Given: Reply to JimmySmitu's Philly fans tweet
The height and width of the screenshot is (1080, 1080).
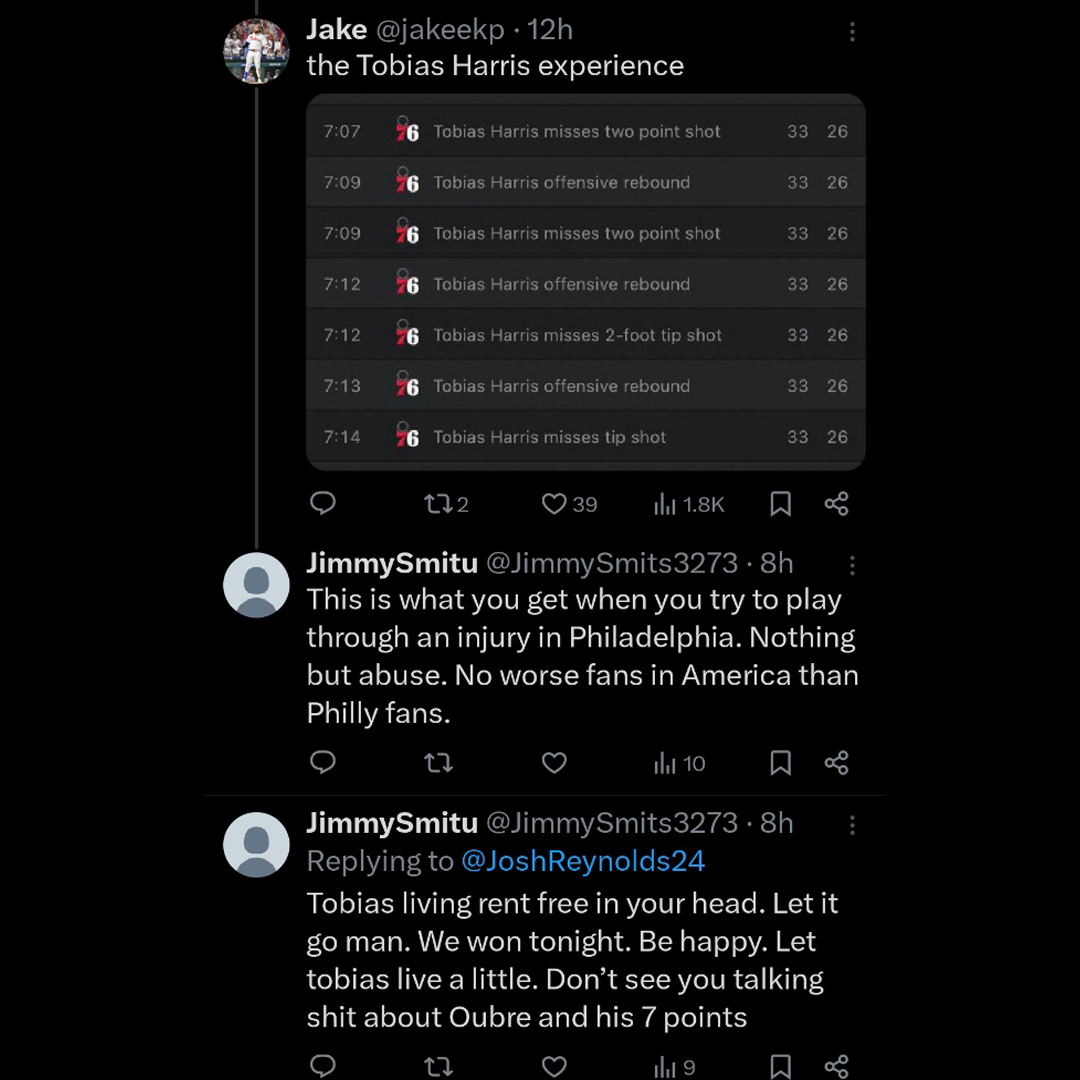Looking at the screenshot, I should (x=323, y=763).
